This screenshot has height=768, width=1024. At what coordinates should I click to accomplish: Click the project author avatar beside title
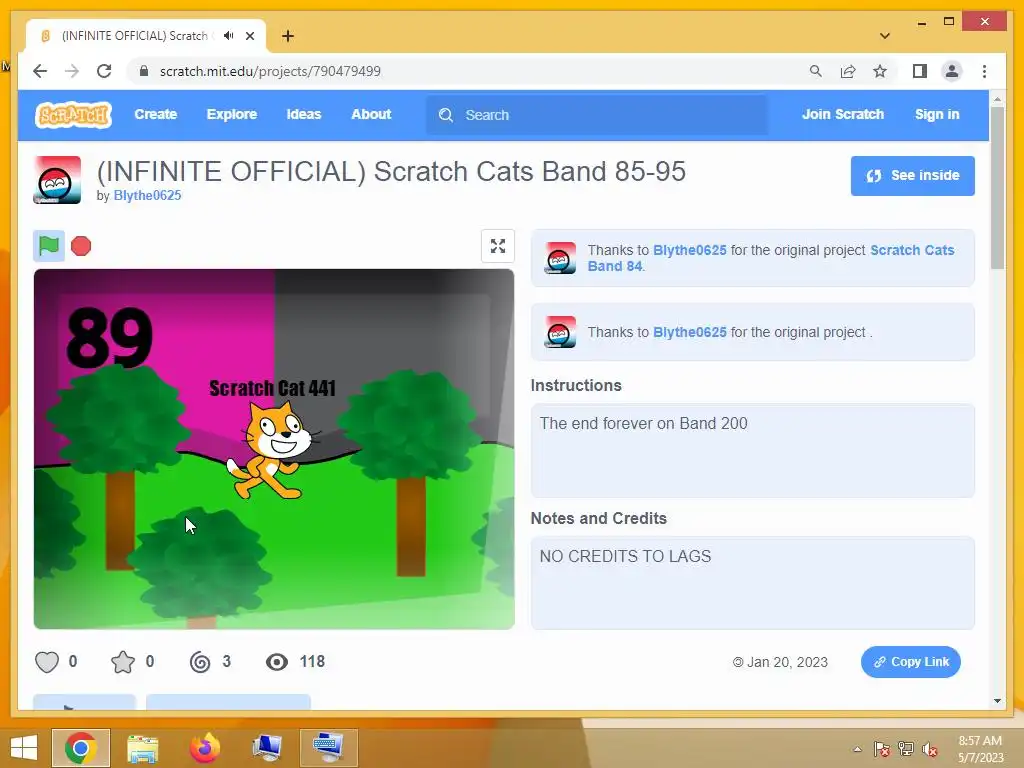pyautogui.click(x=57, y=180)
